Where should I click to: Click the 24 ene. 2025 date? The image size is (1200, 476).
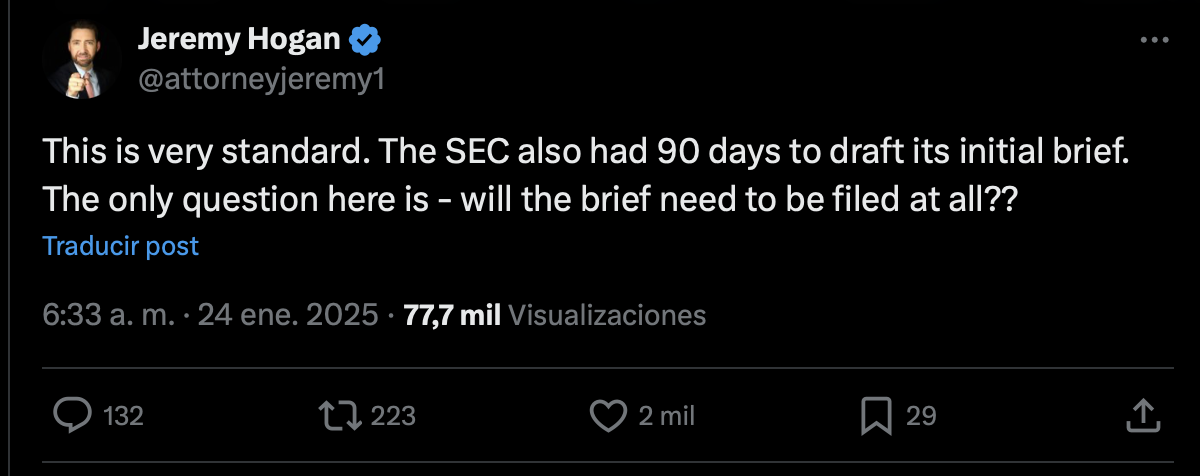288,316
